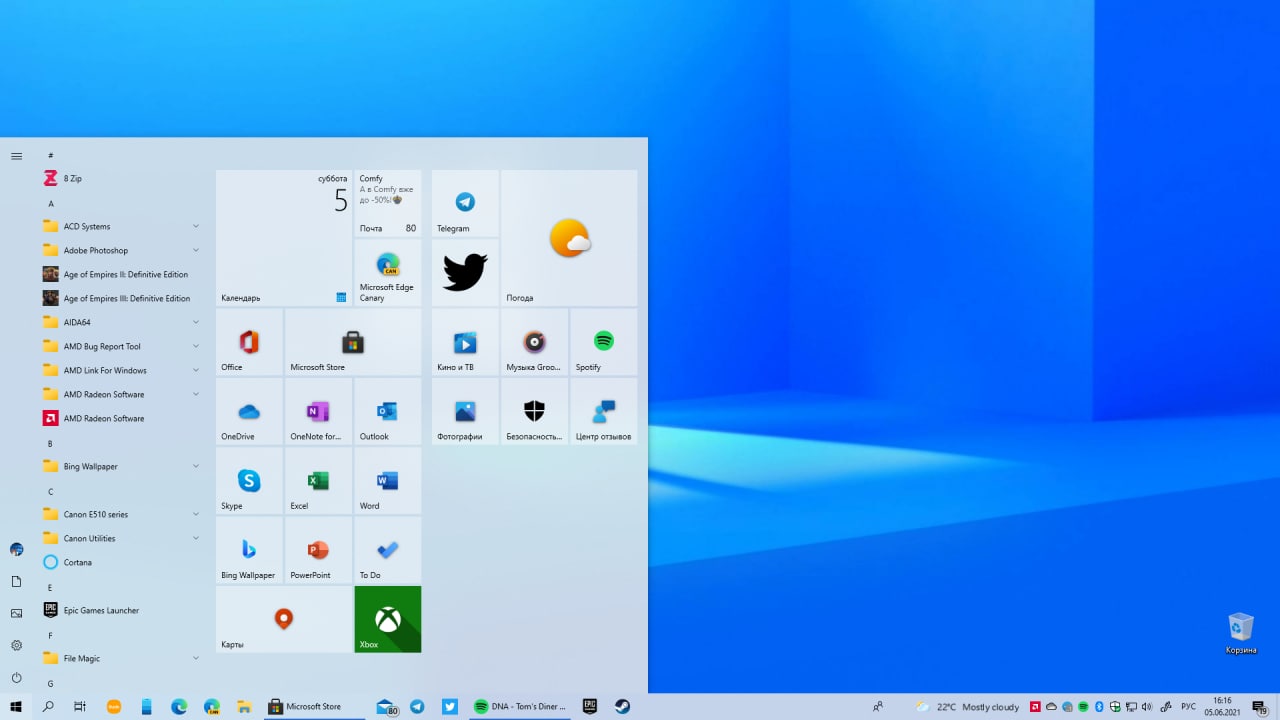1280x720 pixels.
Task: Open the Погода weather tile
Action: coord(569,238)
